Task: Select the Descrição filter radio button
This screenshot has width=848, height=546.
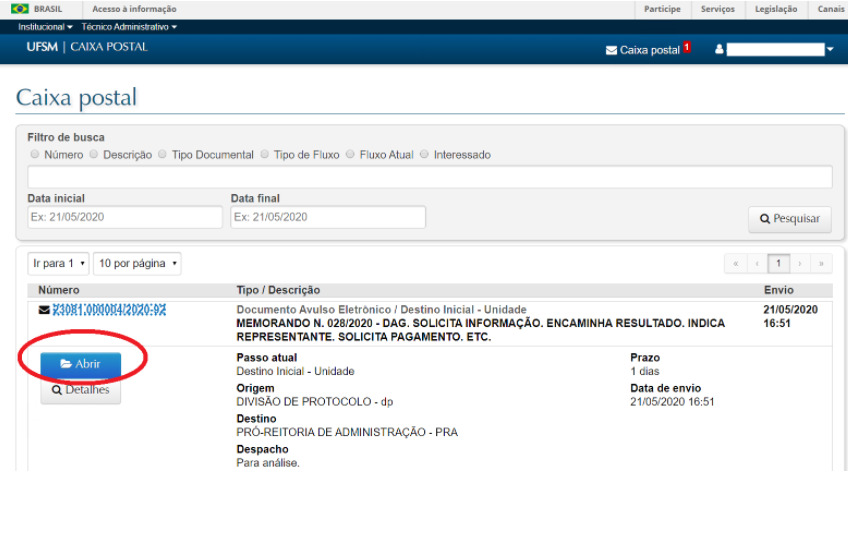Action: click(94, 155)
